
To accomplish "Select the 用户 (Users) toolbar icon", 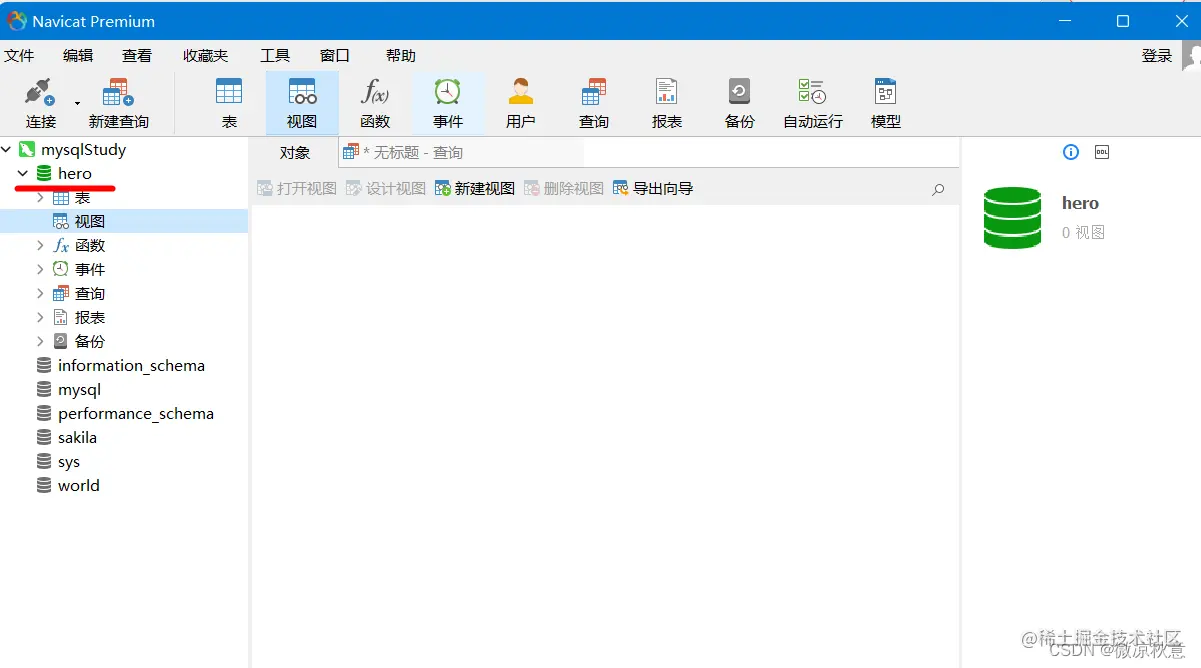I will (520, 100).
